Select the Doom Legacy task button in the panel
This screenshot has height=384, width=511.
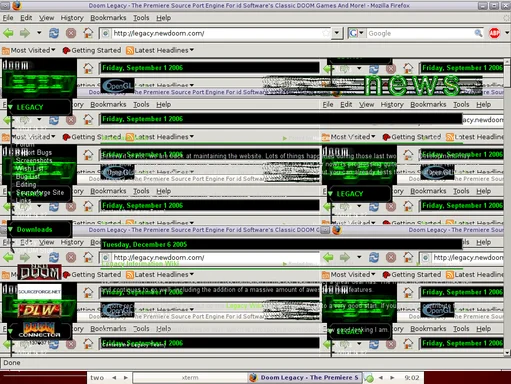305,378
